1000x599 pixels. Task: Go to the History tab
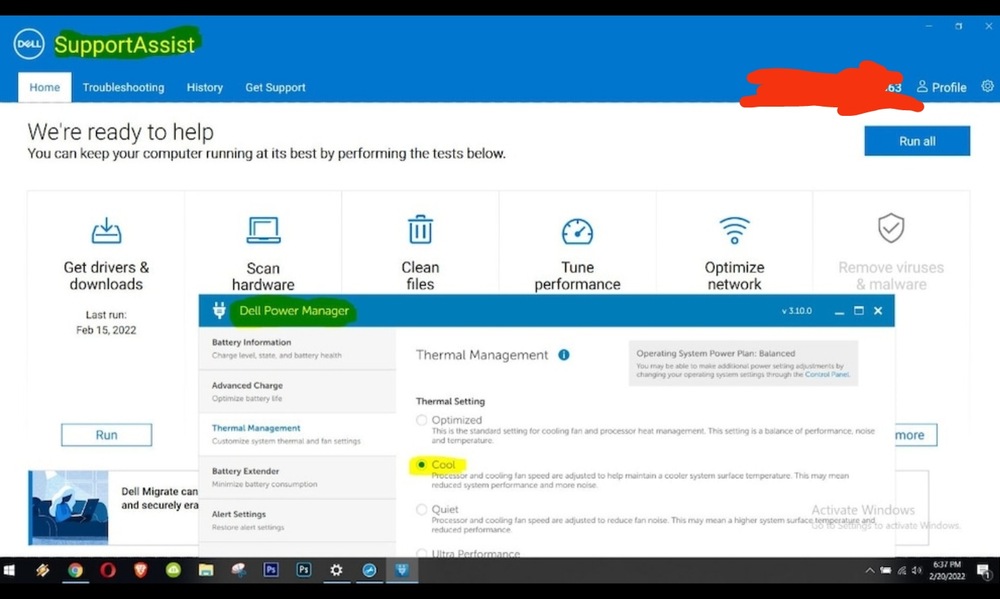click(x=205, y=87)
